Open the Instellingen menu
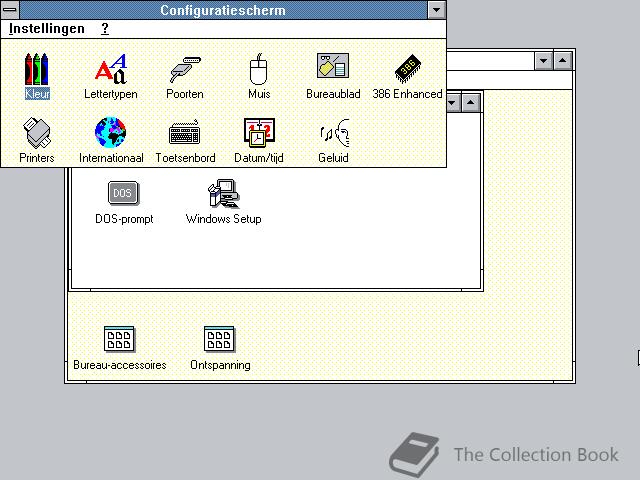 [47, 29]
